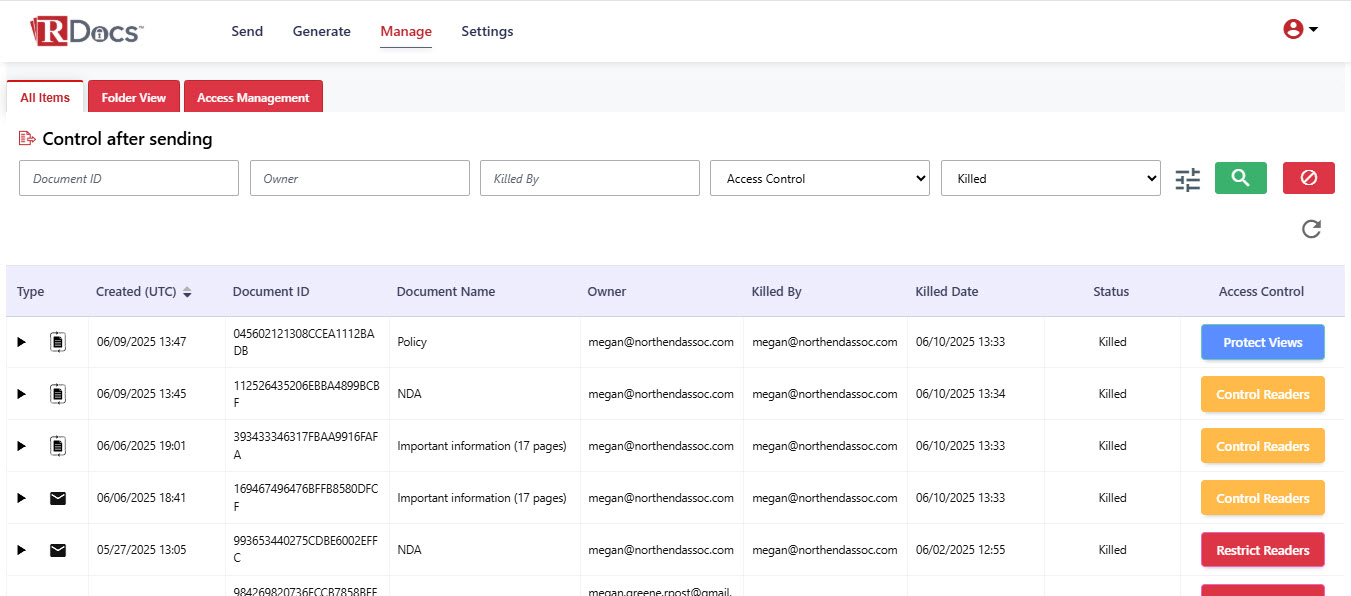Viewport: 1351px width, 596px height.
Task: Click the green search button
Action: coord(1240,178)
